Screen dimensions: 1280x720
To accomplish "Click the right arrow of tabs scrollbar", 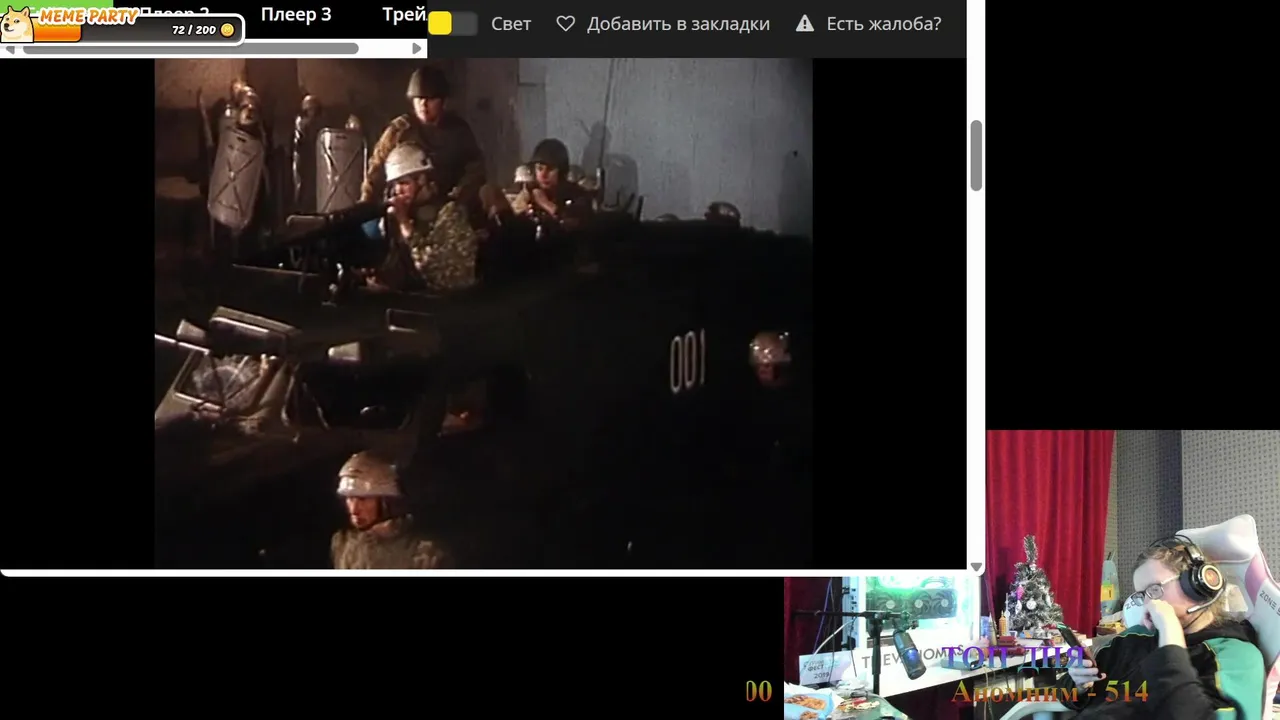I will (x=417, y=48).
